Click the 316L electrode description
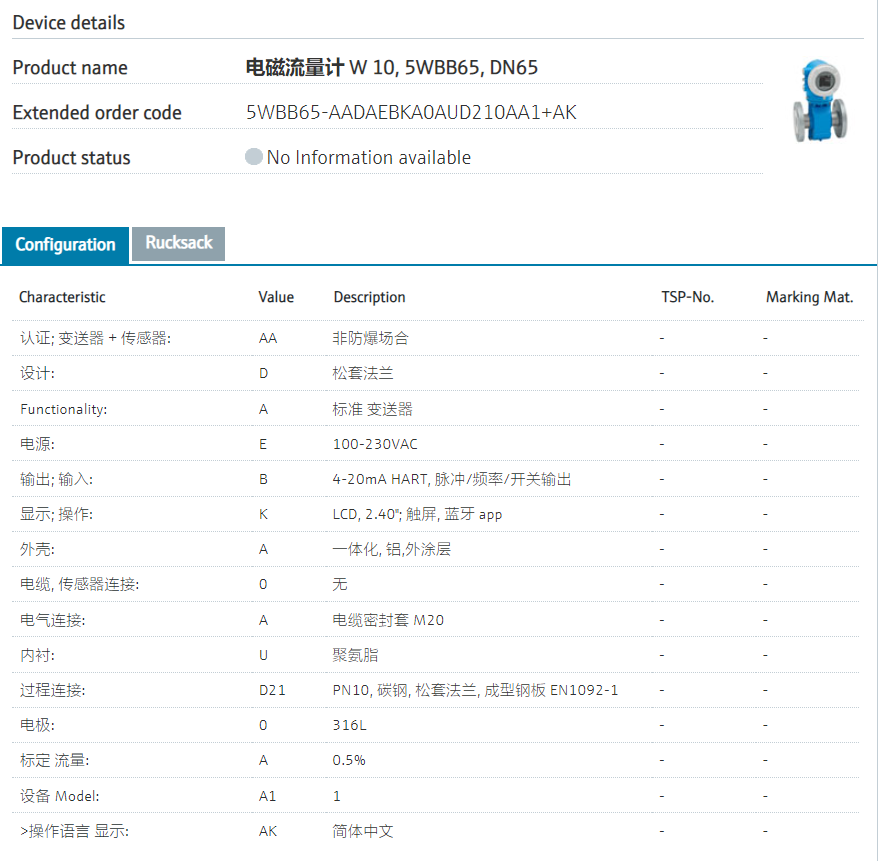Screen dimensions: 879x861 [x=348, y=725]
